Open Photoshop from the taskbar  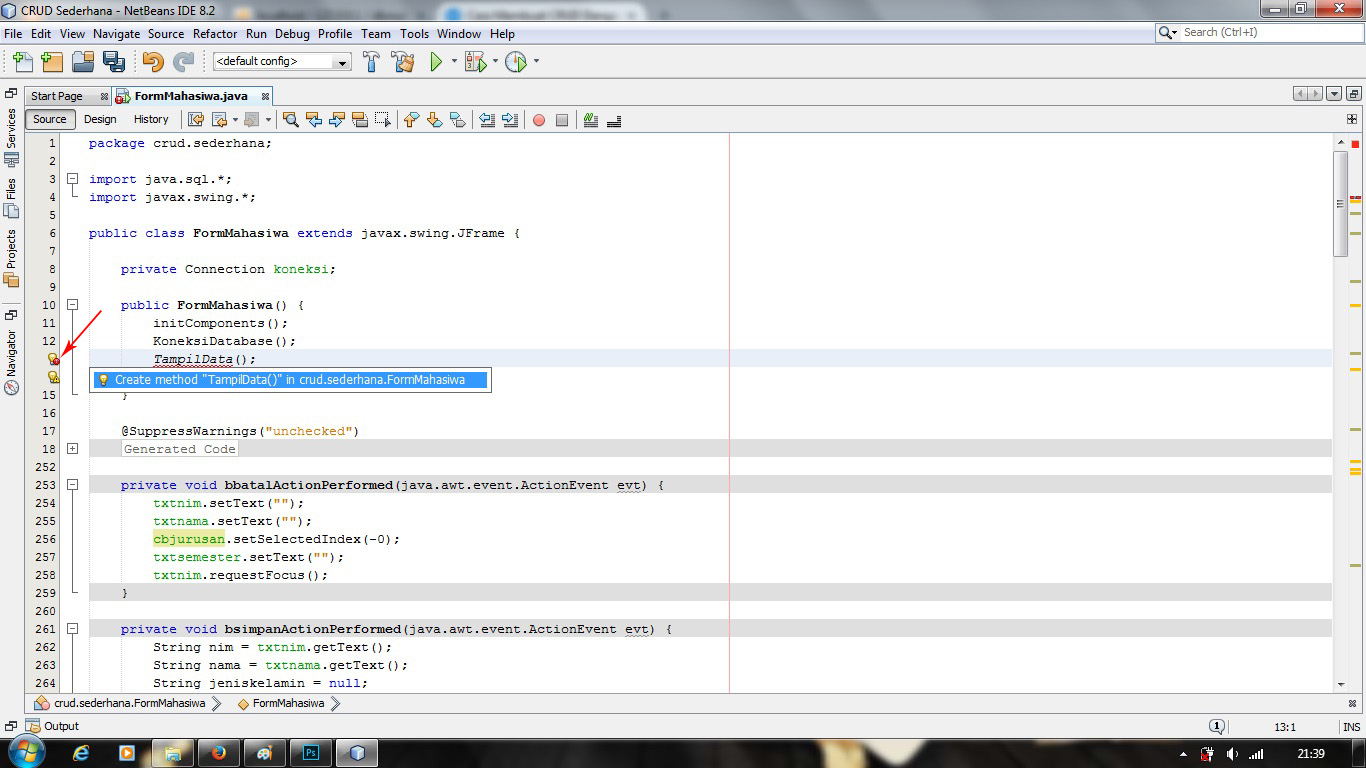[311, 753]
